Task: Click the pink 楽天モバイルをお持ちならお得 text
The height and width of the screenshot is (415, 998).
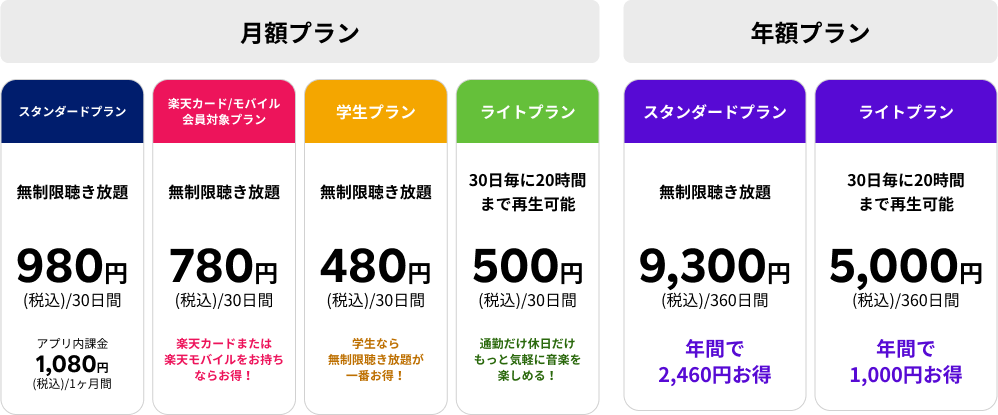Action: pyautogui.click(x=224, y=360)
